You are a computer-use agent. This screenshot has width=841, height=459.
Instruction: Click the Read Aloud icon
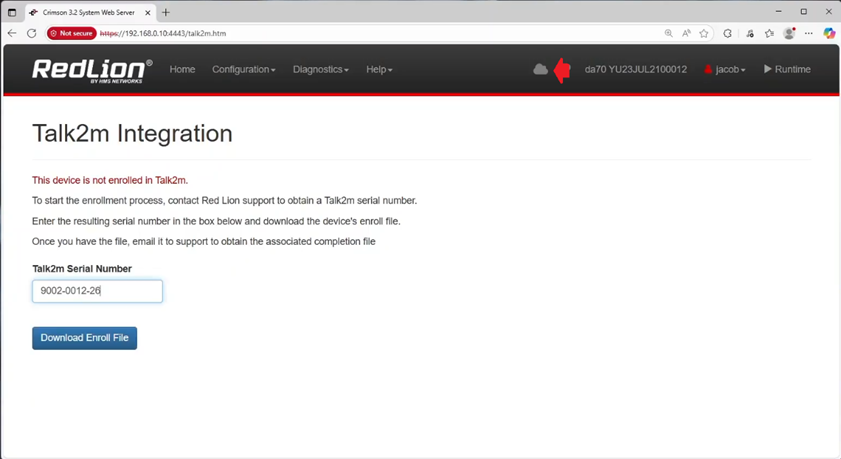(686, 33)
